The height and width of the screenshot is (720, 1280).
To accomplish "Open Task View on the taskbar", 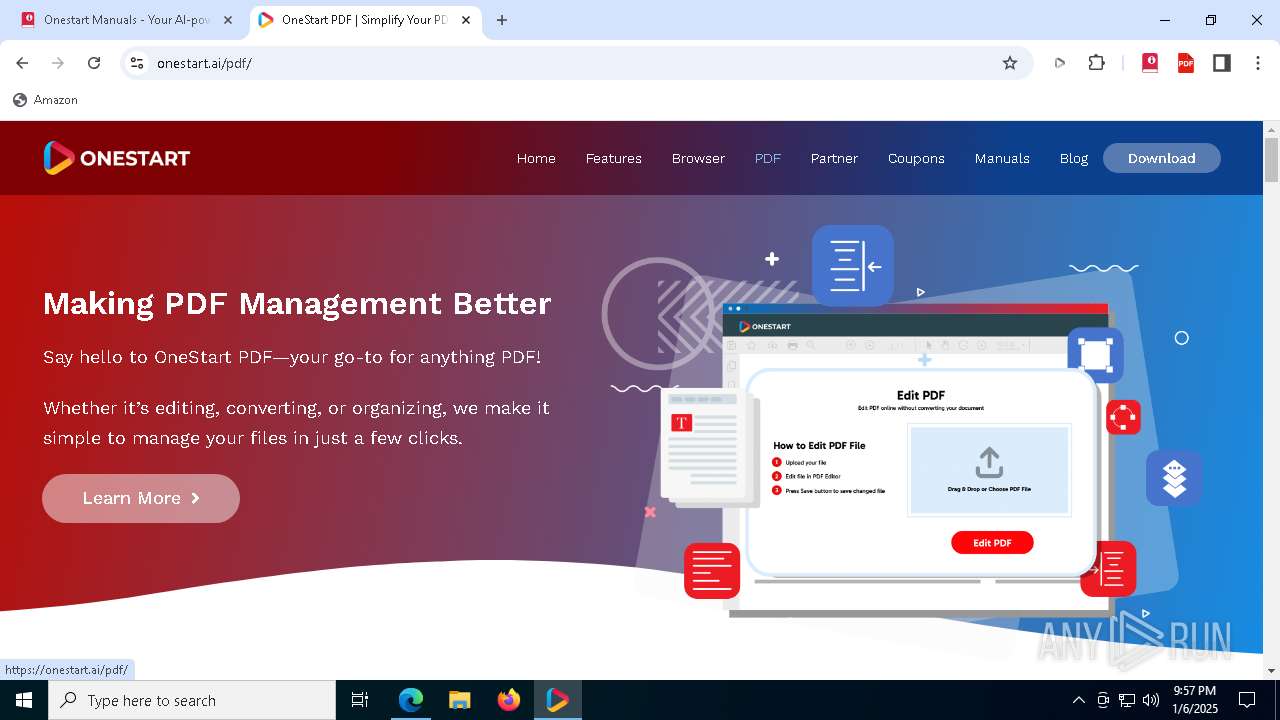I will [360, 700].
